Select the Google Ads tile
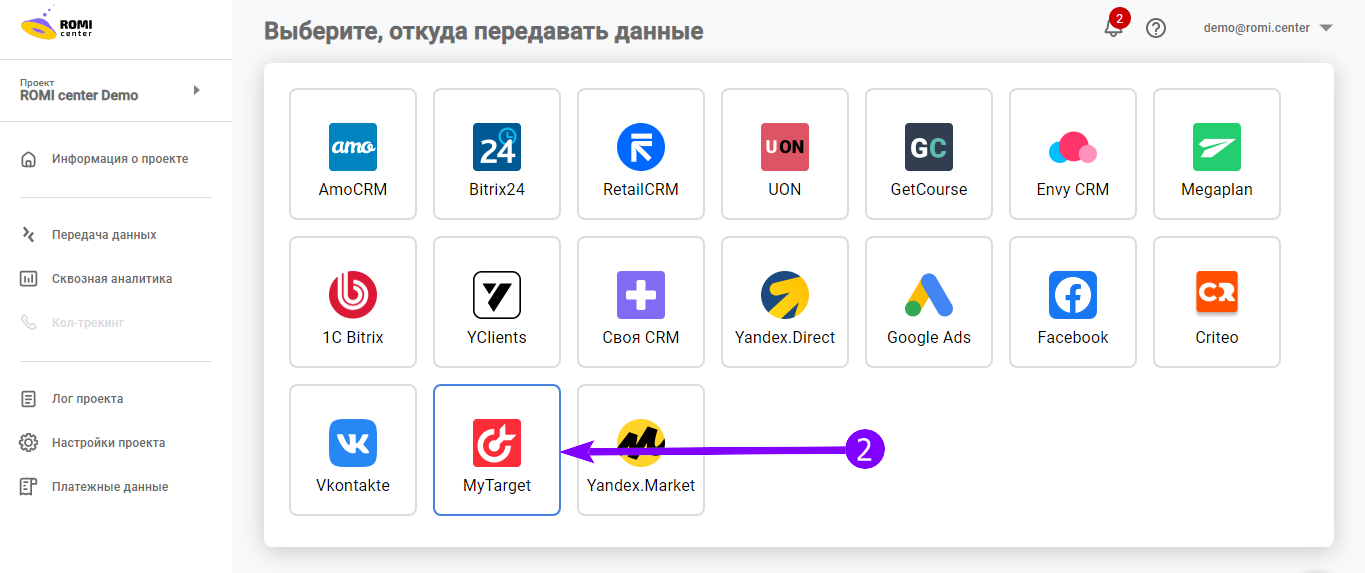Screen dimensions: 1365x573 click(x=929, y=302)
